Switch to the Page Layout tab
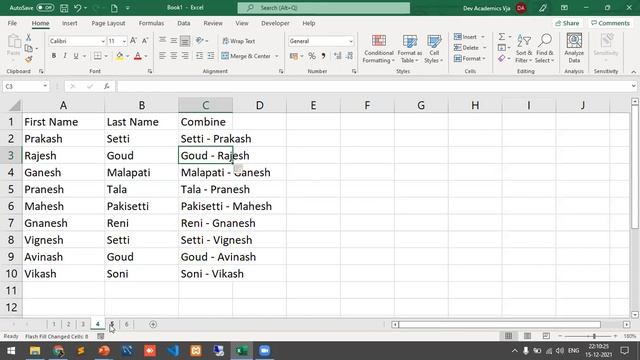640x360 pixels. (108, 23)
